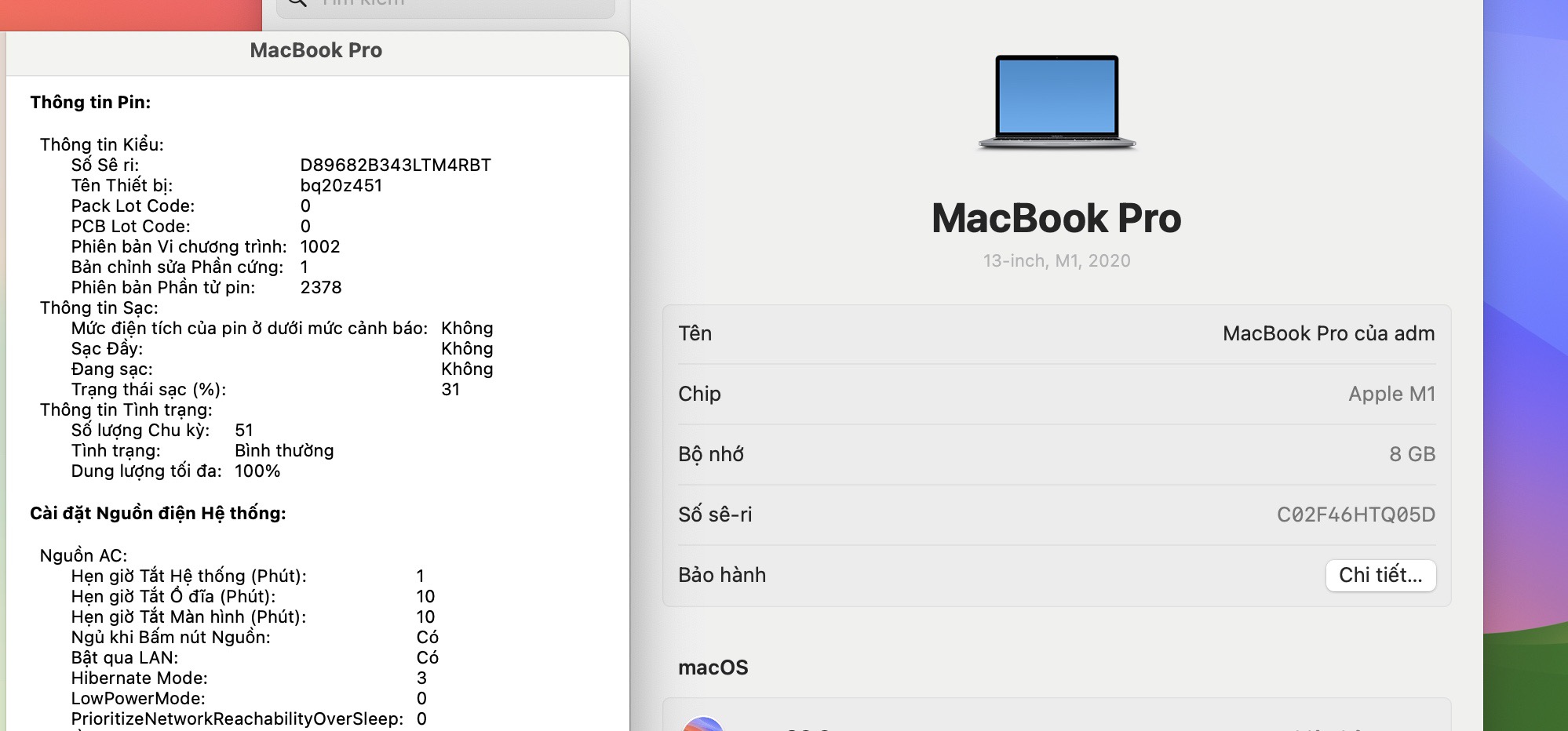Click the Tên row label
1568x731 pixels.
pyautogui.click(x=695, y=333)
